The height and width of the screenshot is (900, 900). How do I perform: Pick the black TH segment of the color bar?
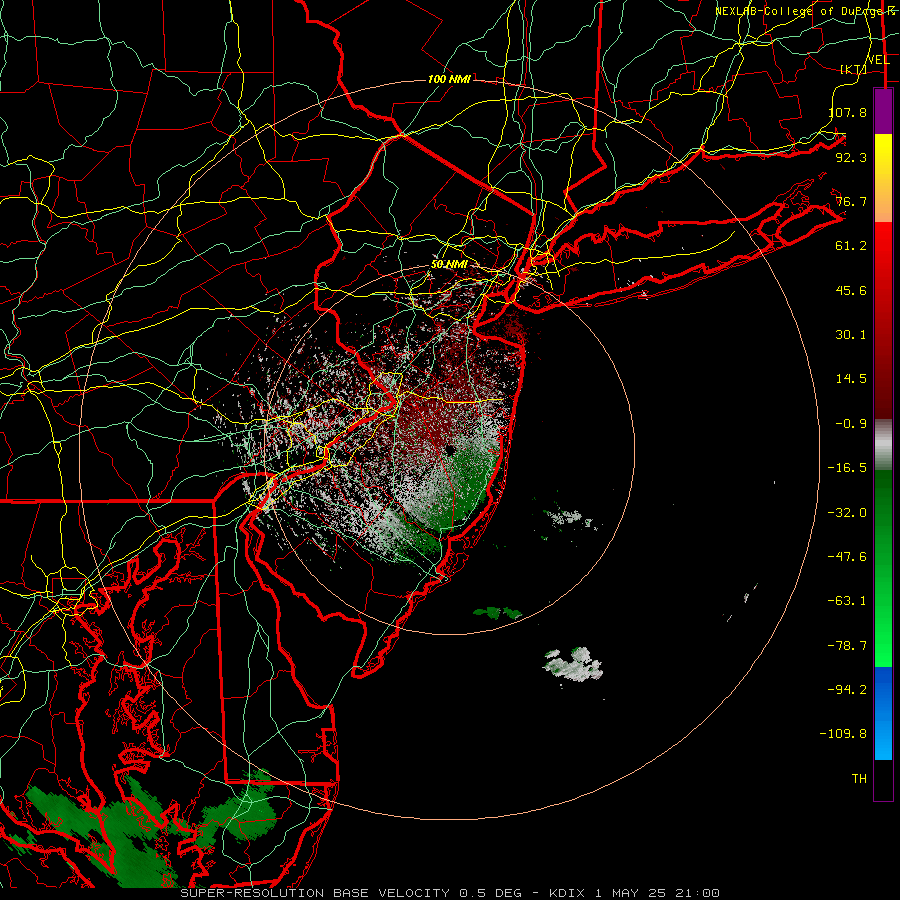tap(883, 779)
